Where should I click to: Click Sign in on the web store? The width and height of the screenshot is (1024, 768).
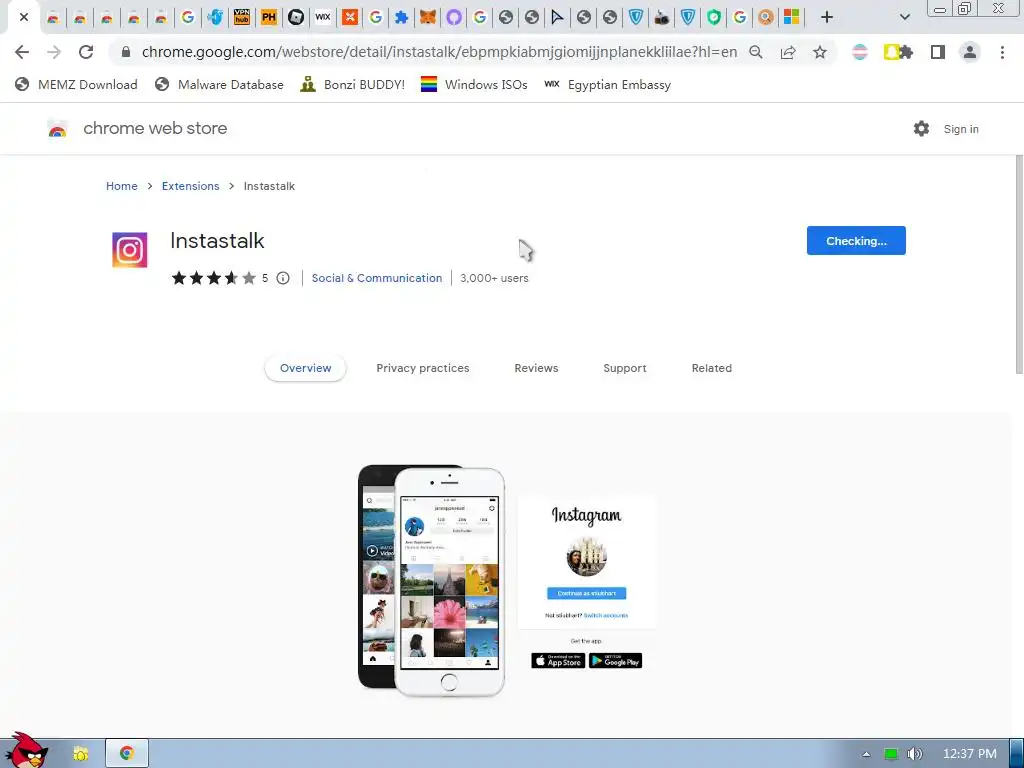point(961,129)
